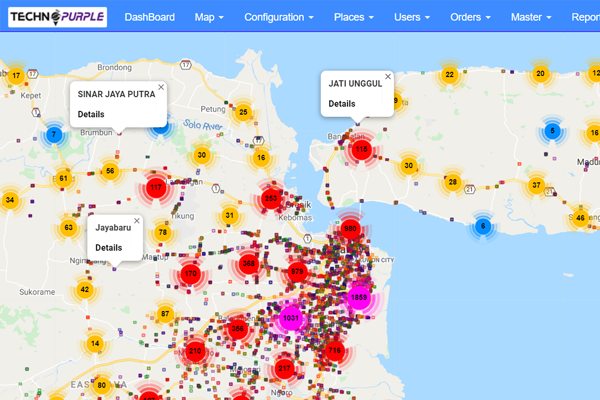Click the red 115 cluster marker

click(x=362, y=149)
